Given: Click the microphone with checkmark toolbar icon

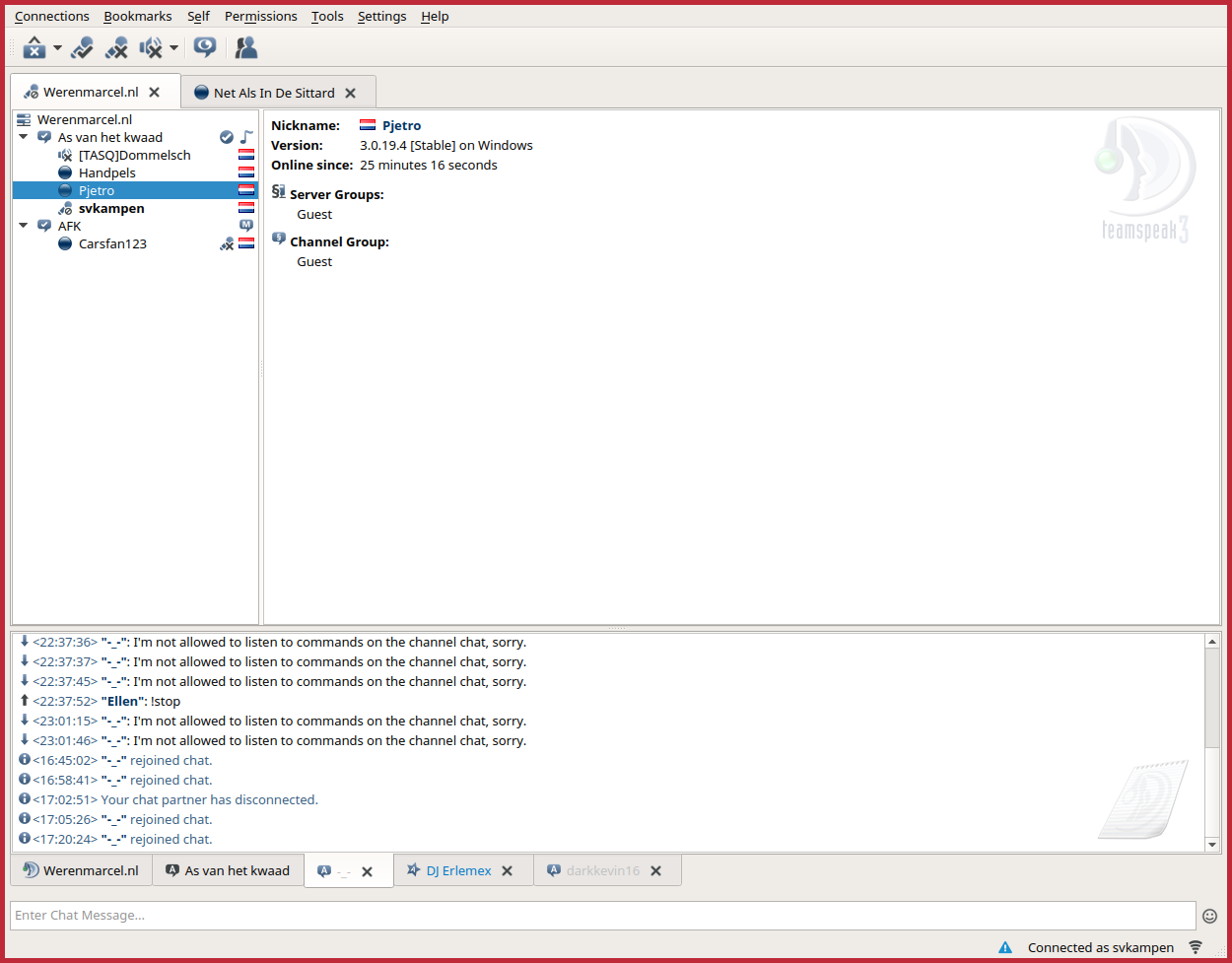Looking at the screenshot, I should [x=83, y=47].
